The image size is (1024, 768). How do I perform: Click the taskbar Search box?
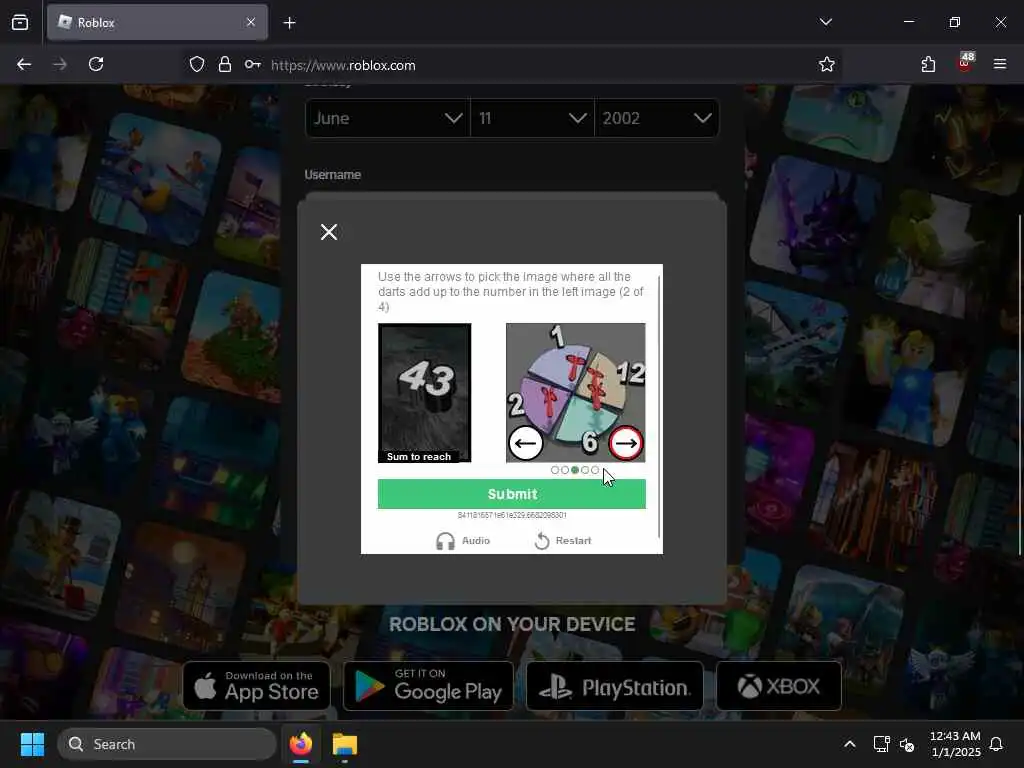tap(167, 744)
